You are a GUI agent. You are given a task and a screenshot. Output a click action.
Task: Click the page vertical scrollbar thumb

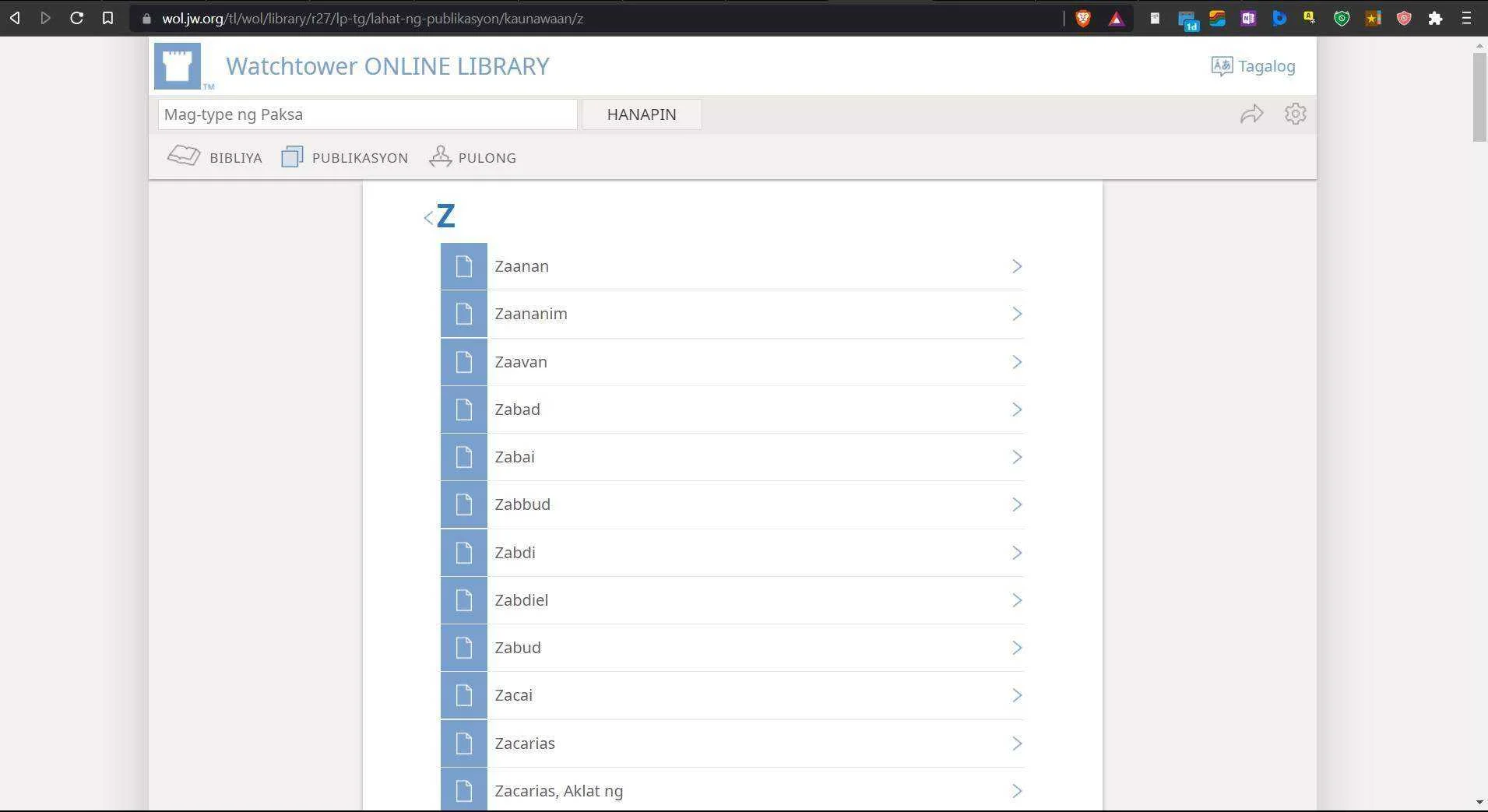tap(1479, 97)
